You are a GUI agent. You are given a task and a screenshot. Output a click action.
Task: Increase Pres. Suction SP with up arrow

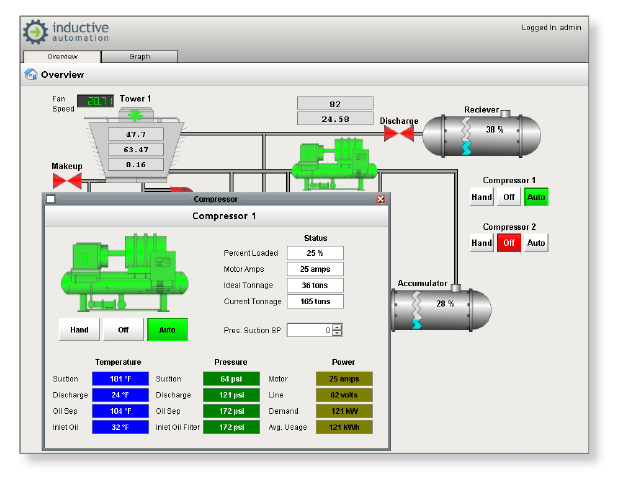[337, 327]
